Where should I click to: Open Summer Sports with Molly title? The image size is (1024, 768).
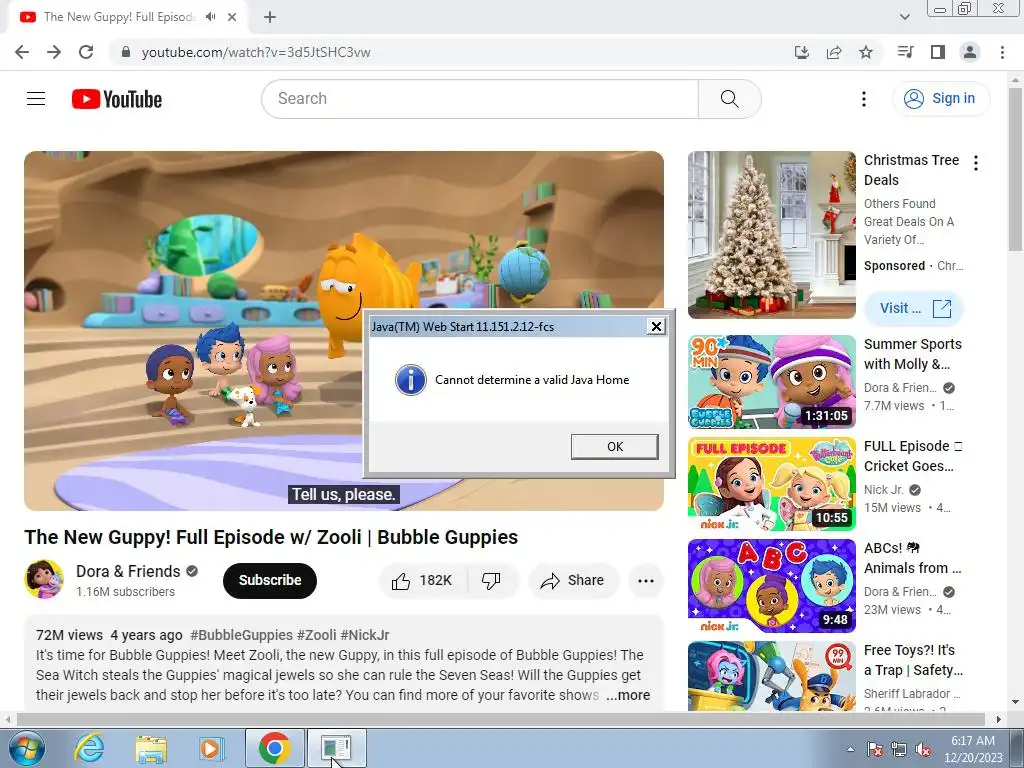coord(912,354)
